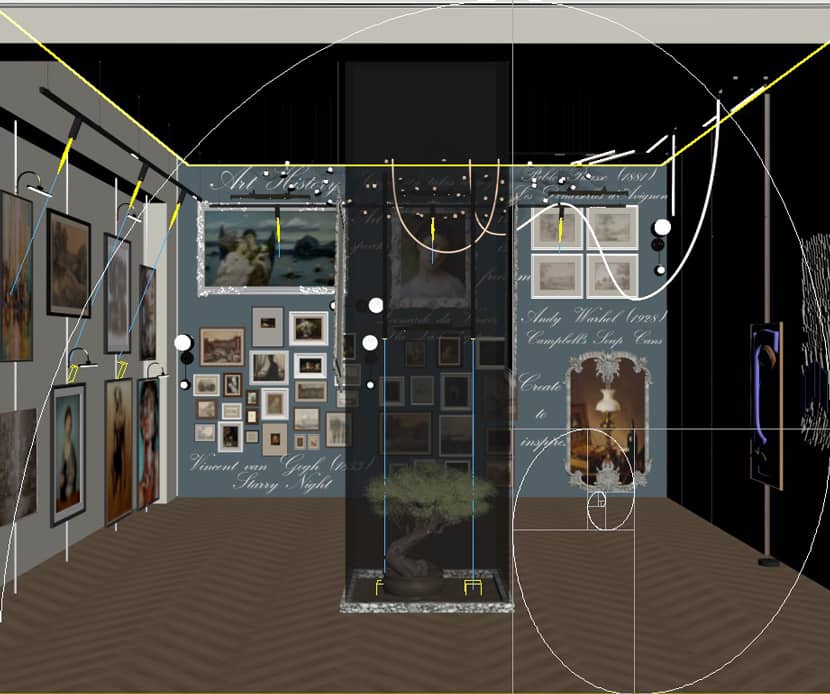Select the 'Create' script word on blue wall

pos(540,384)
